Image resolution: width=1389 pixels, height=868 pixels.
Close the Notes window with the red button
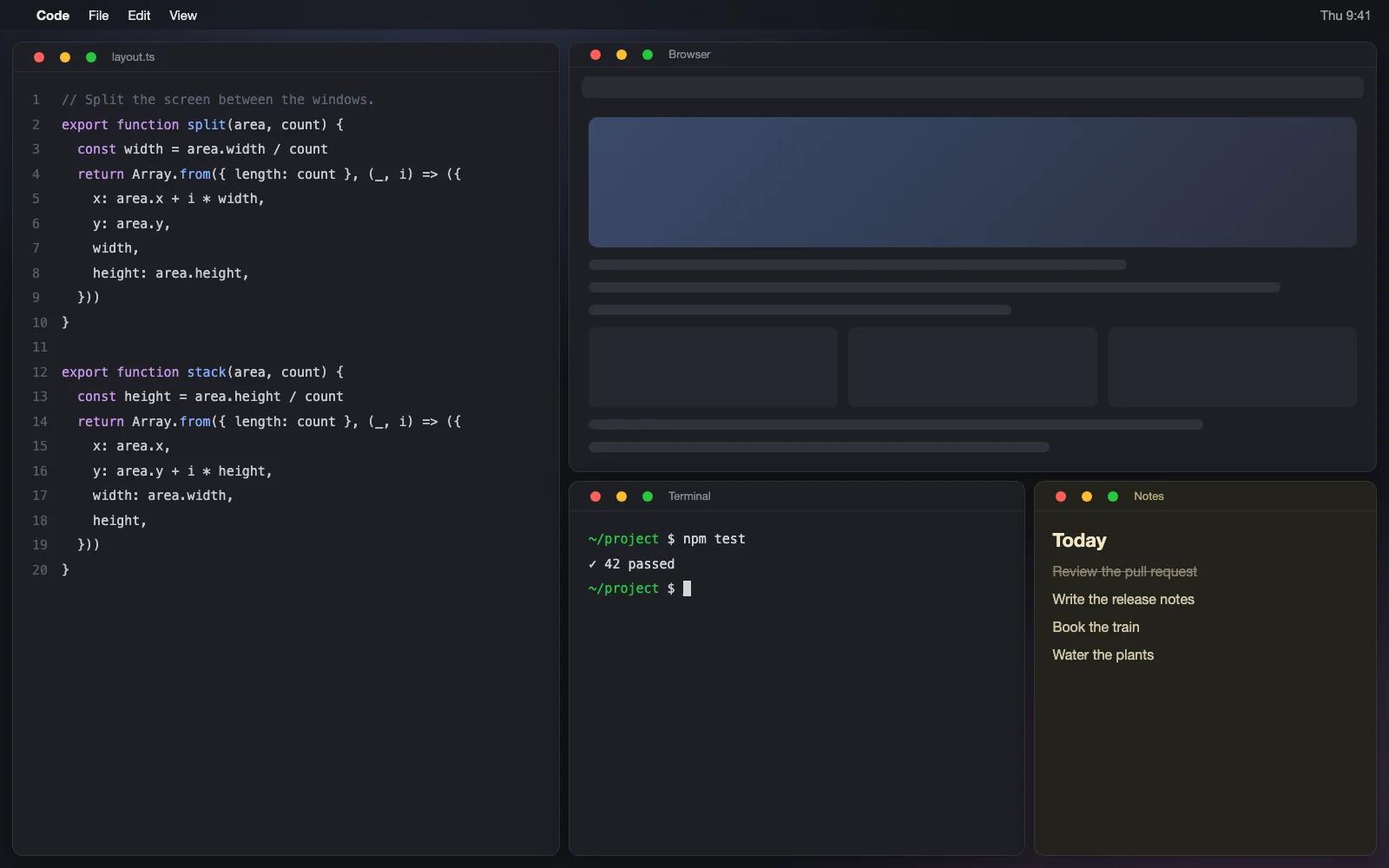coord(1061,496)
